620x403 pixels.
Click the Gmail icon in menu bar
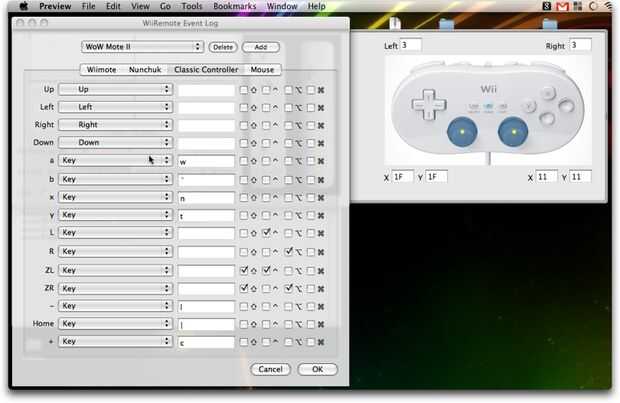tap(562, 6)
